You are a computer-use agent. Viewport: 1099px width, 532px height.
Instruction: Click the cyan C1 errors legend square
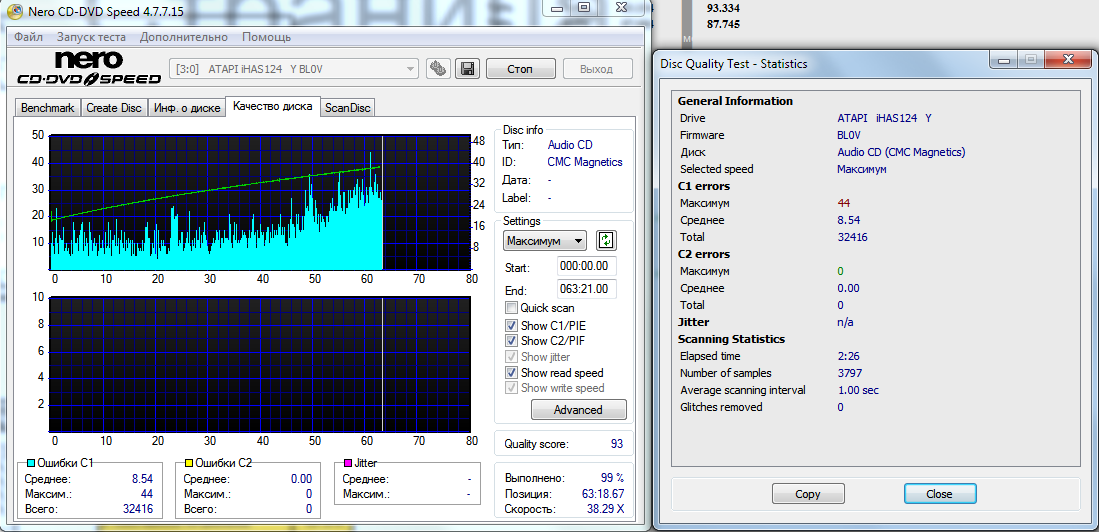click(30, 463)
